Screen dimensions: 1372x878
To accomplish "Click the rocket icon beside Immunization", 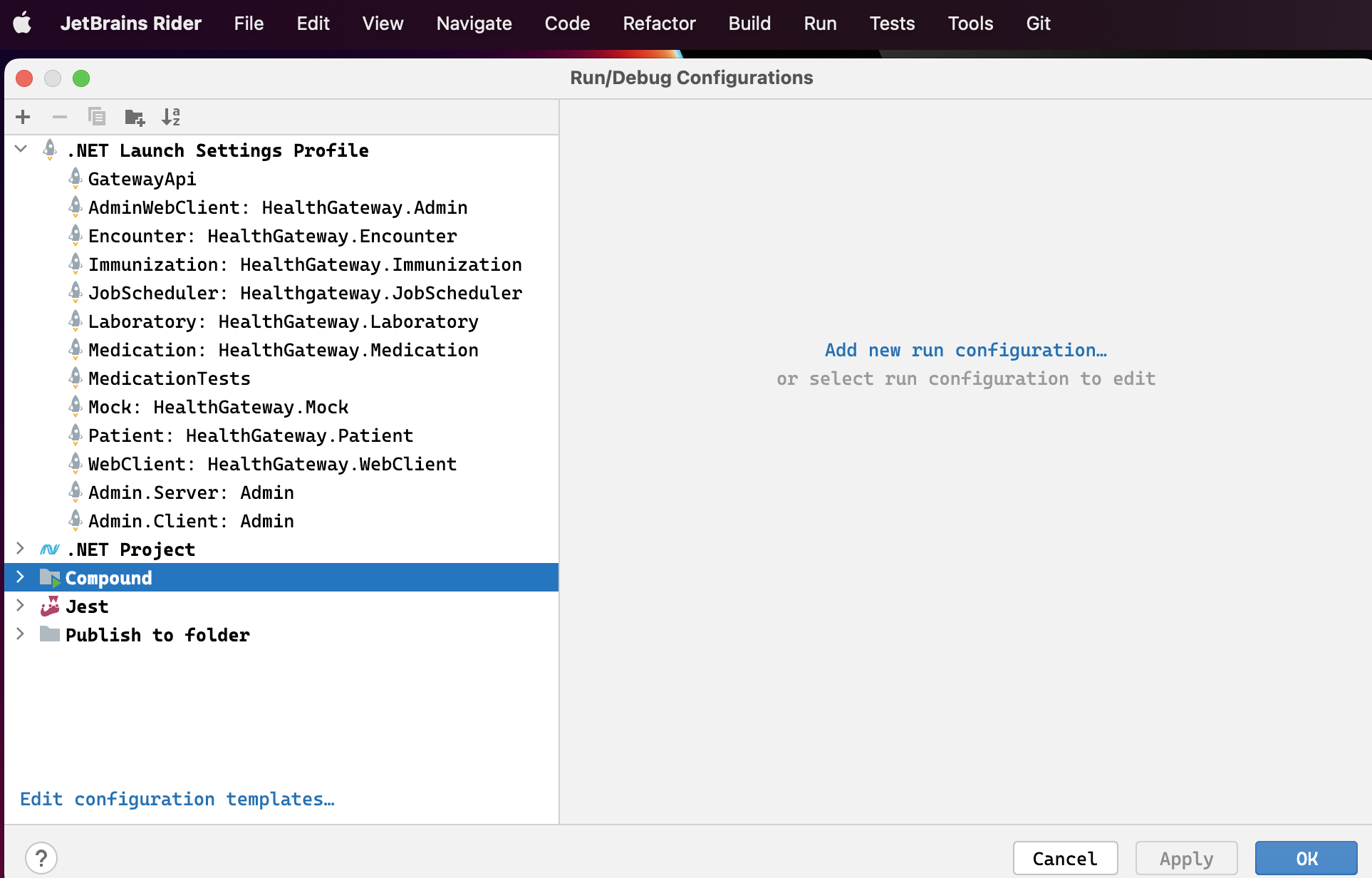I will (x=76, y=264).
